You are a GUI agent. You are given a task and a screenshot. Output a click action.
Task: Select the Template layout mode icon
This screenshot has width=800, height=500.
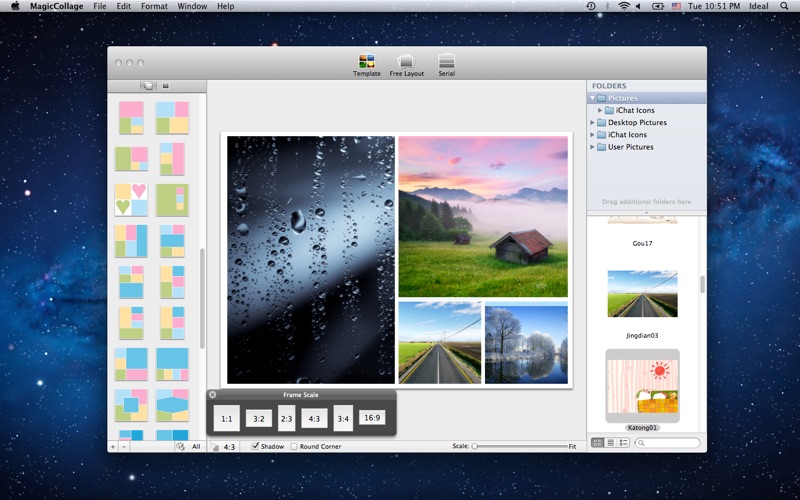[366, 62]
